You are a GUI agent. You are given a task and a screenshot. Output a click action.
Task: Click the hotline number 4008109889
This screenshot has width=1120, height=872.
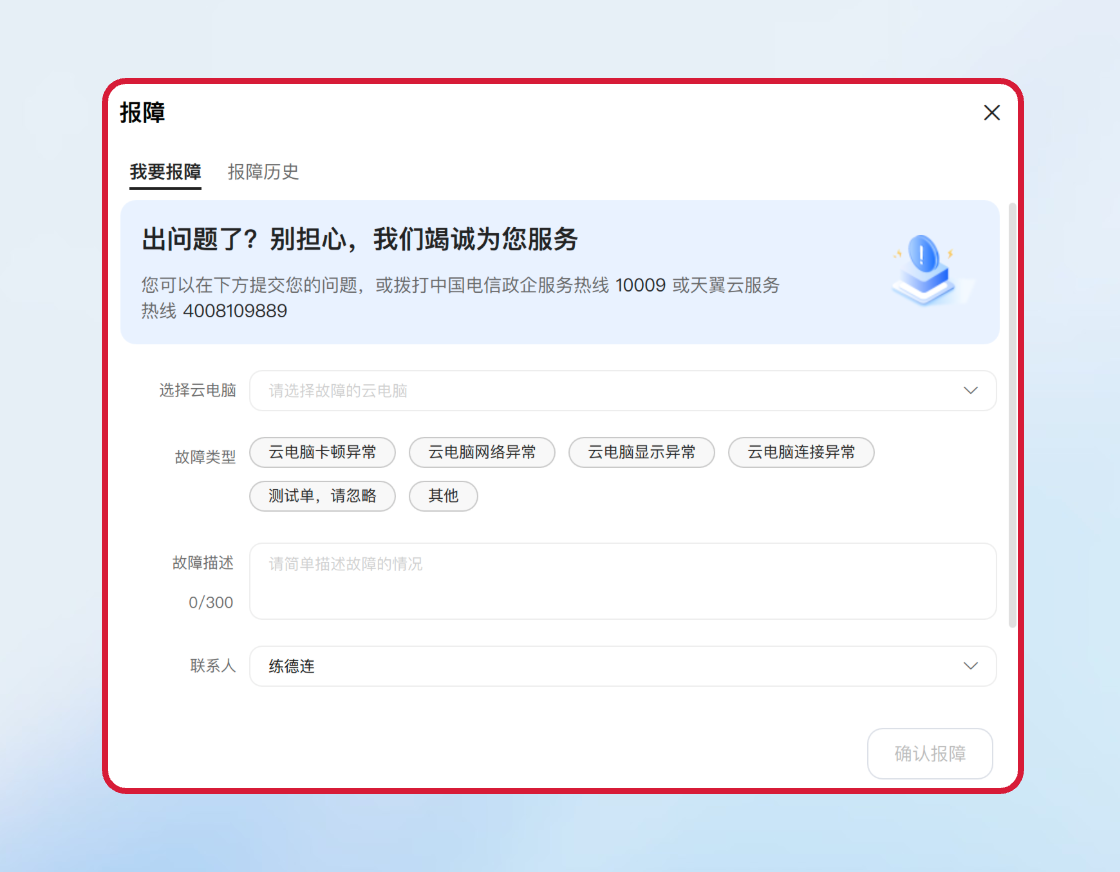point(235,311)
